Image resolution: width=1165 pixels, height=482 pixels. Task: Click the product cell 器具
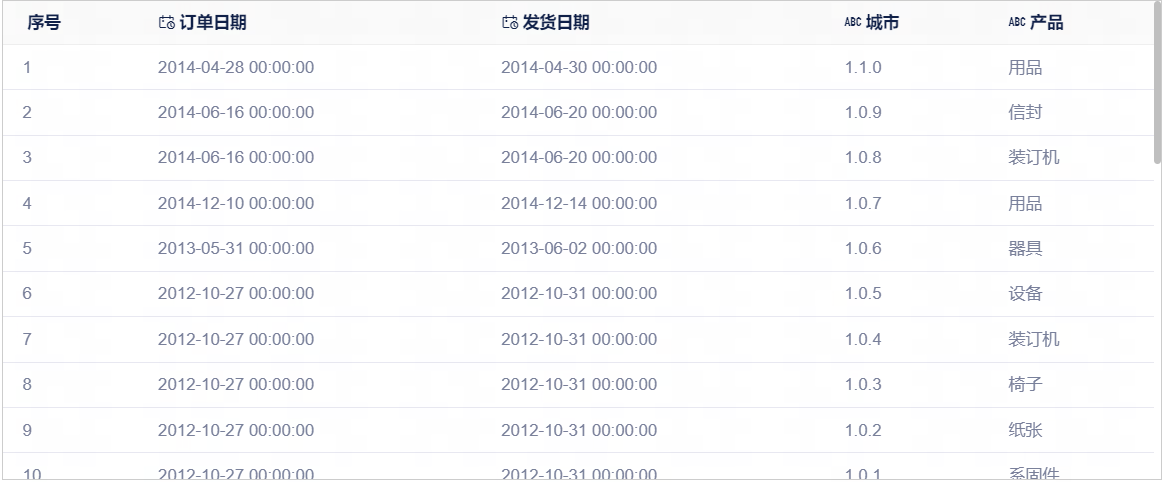click(1025, 249)
